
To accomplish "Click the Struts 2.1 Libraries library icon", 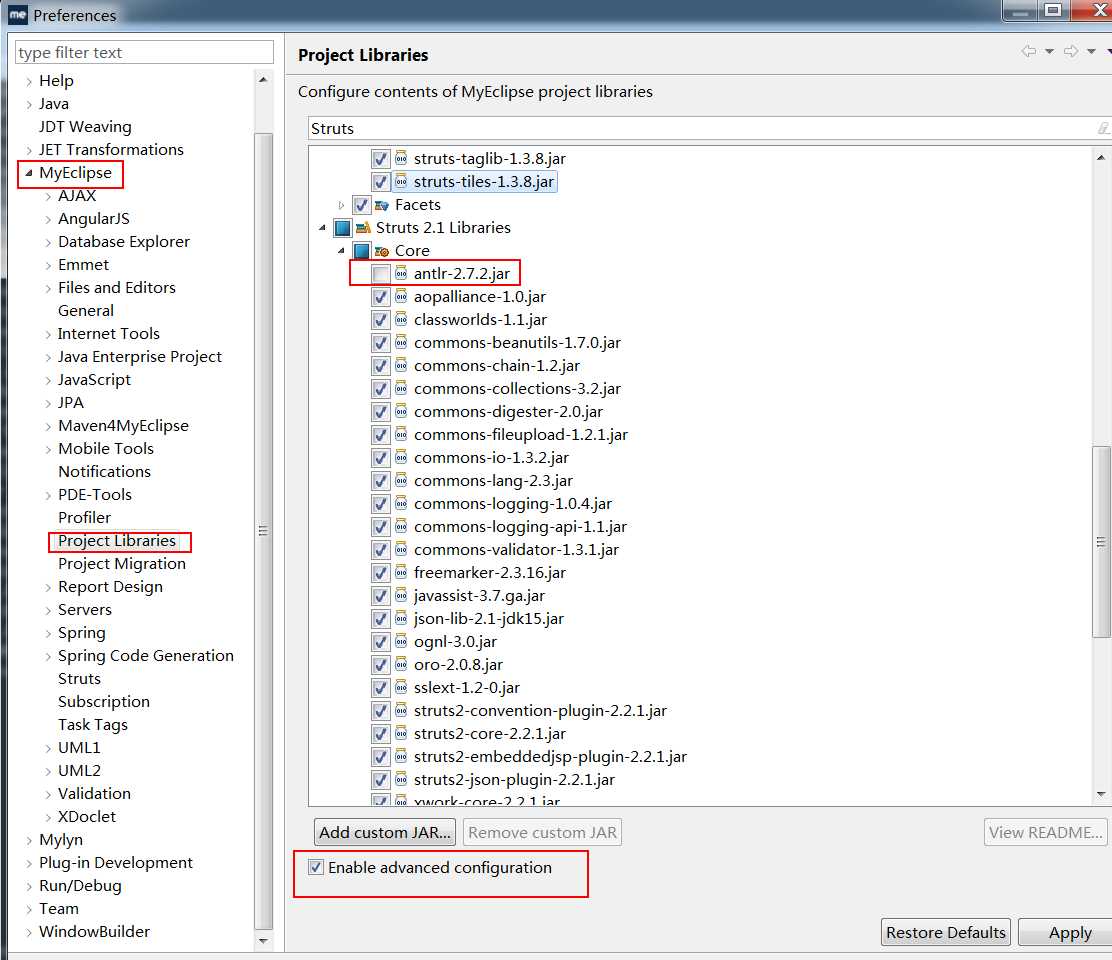I will coord(363,228).
